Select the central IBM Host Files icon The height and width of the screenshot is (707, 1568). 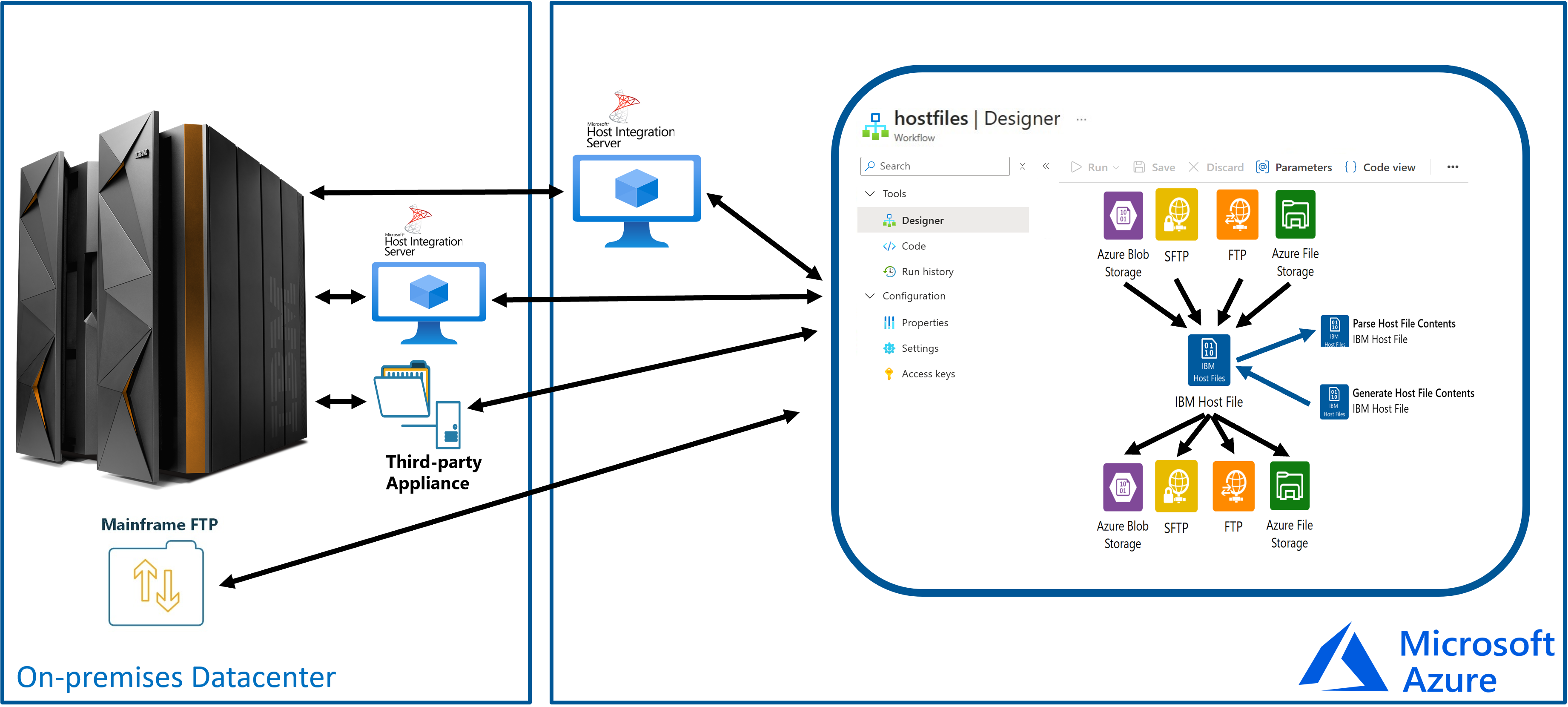tap(1209, 360)
